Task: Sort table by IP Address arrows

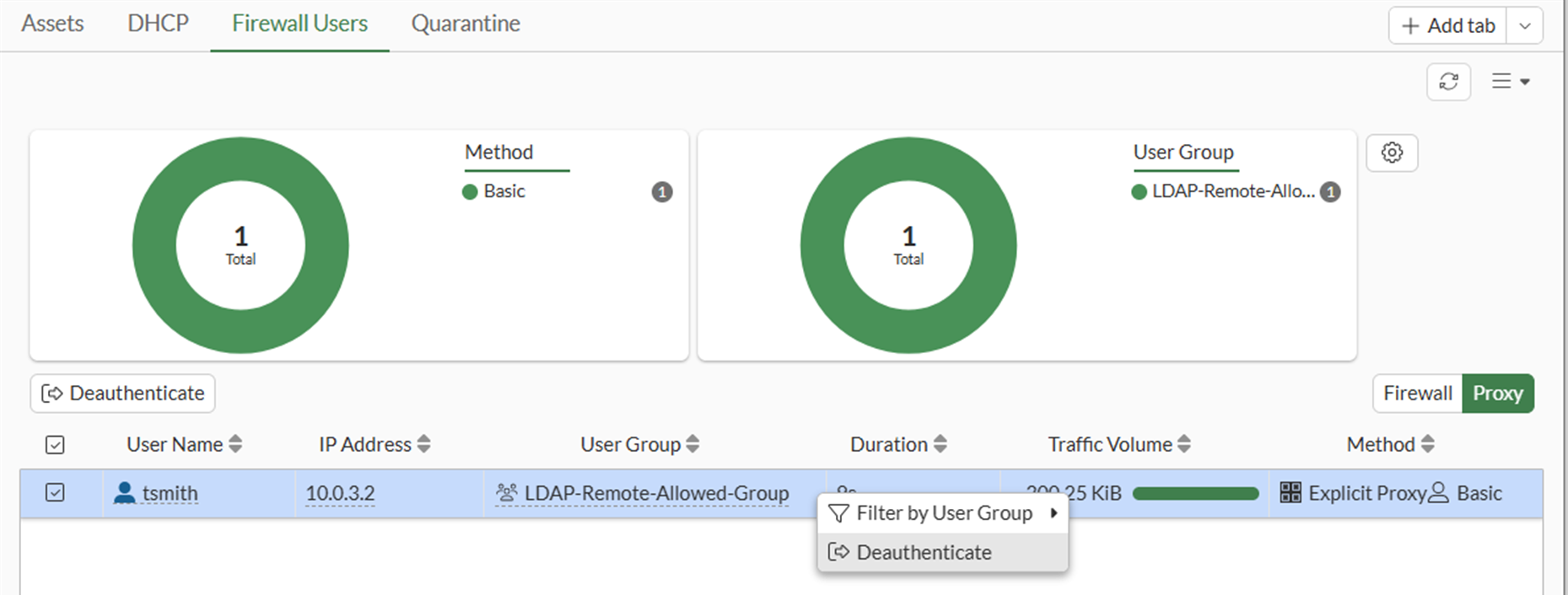Action: 423,444
